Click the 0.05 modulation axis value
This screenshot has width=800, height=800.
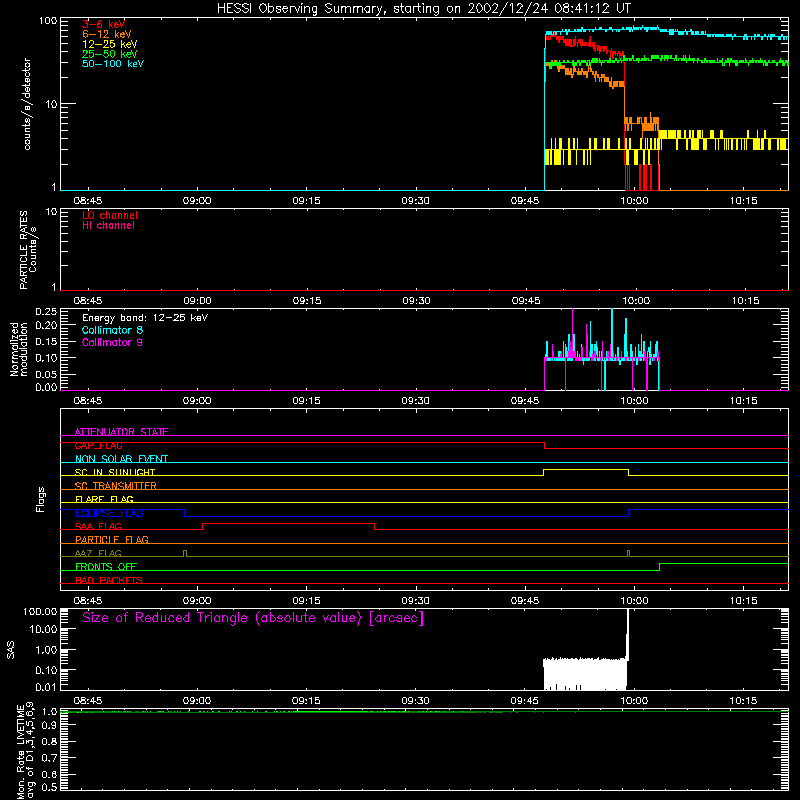(x=46, y=374)
